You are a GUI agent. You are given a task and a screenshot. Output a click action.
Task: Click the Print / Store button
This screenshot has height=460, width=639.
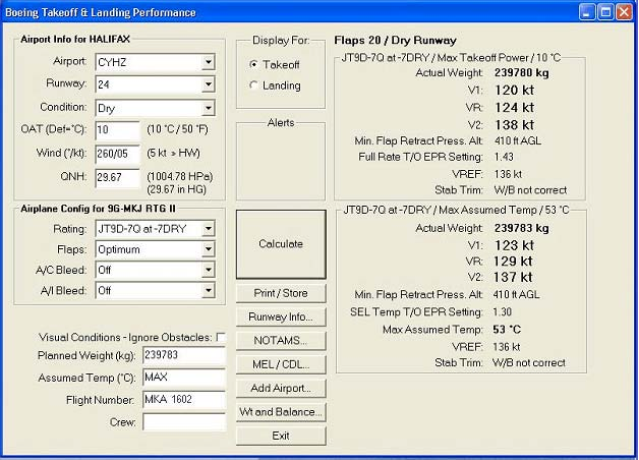(281, 293)
